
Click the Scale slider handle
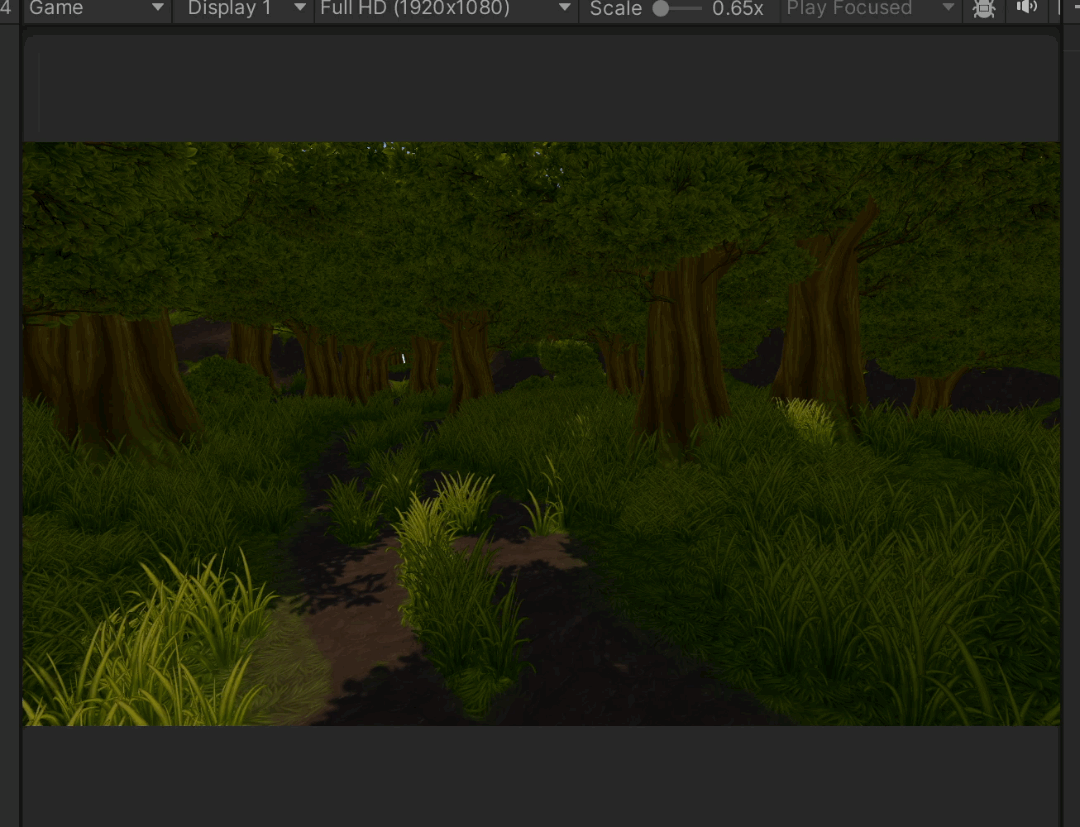point(661,9)
